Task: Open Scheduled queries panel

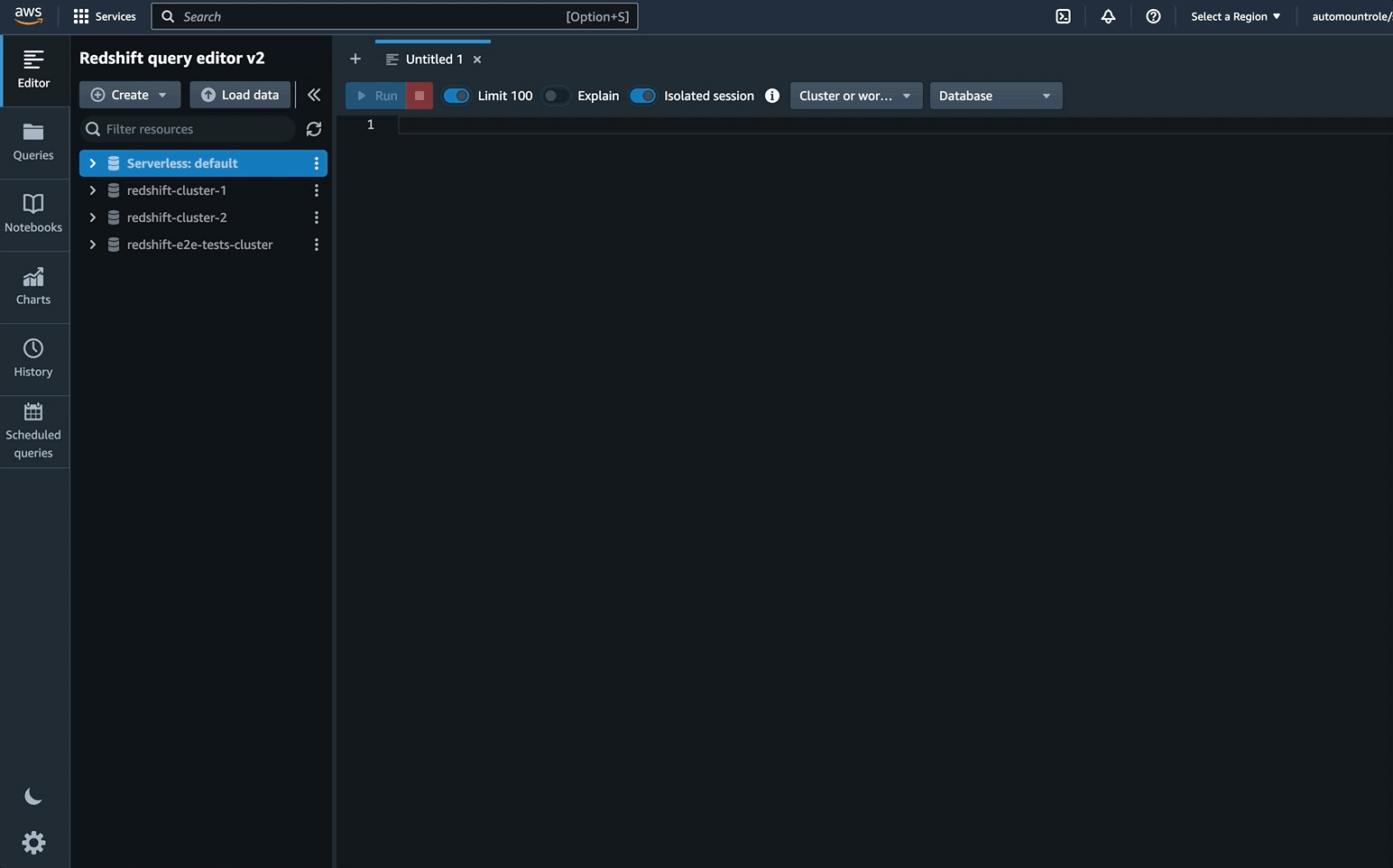Action: pos(34,431)
